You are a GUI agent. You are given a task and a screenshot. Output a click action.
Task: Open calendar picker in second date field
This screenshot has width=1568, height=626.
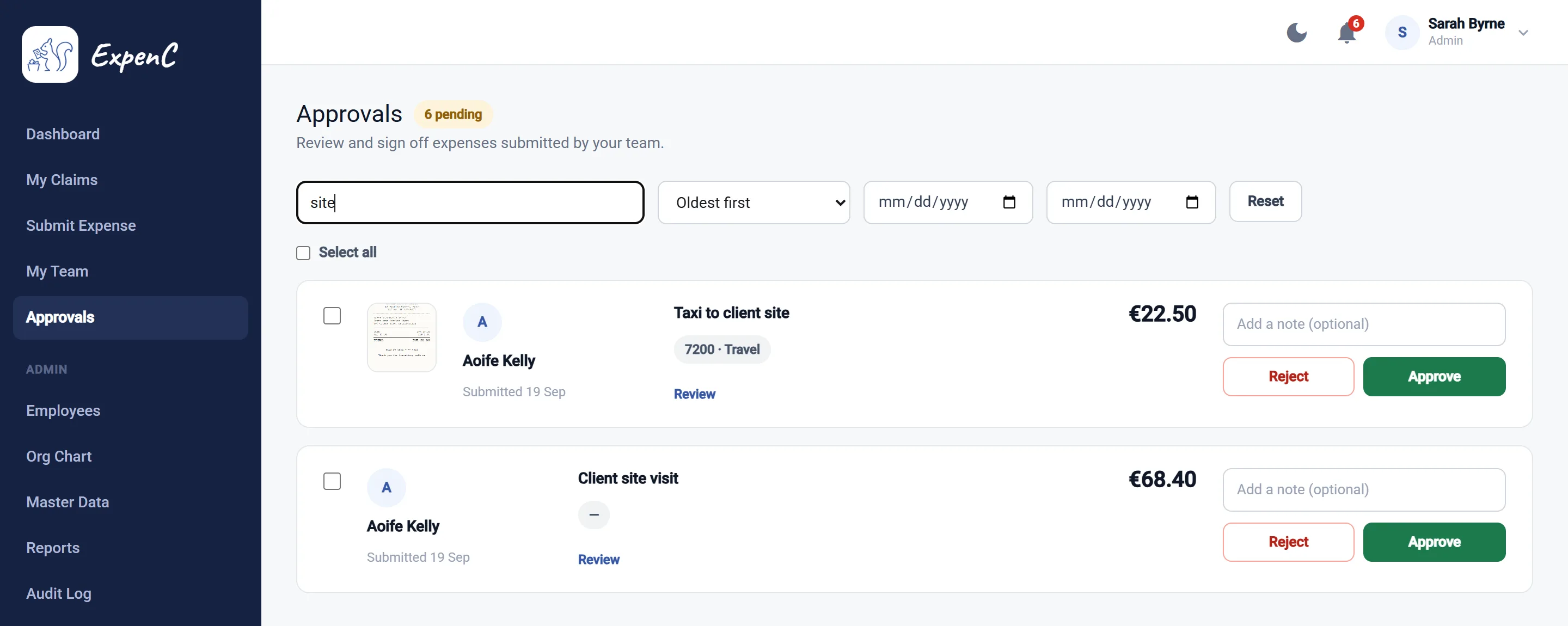point(1192,202)
